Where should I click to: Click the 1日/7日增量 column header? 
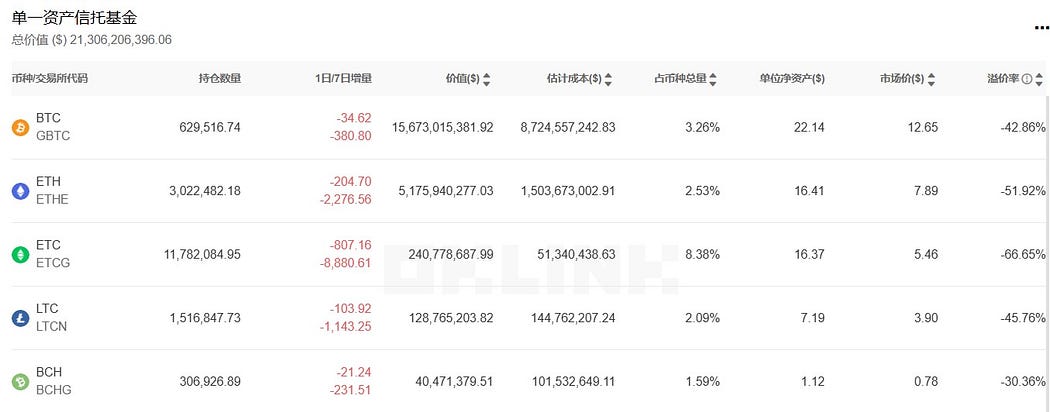click(343, 78)
